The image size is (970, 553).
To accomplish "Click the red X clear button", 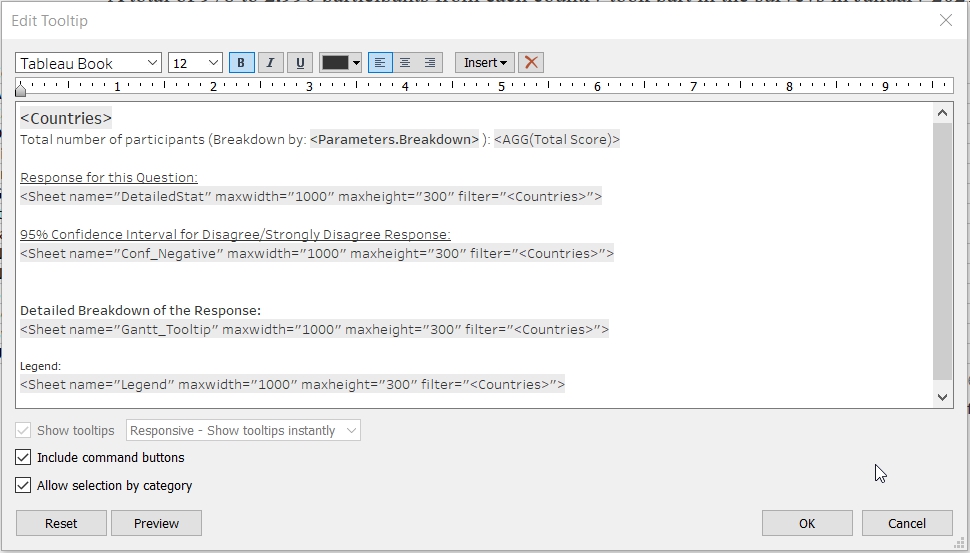I will coord(532,63).
